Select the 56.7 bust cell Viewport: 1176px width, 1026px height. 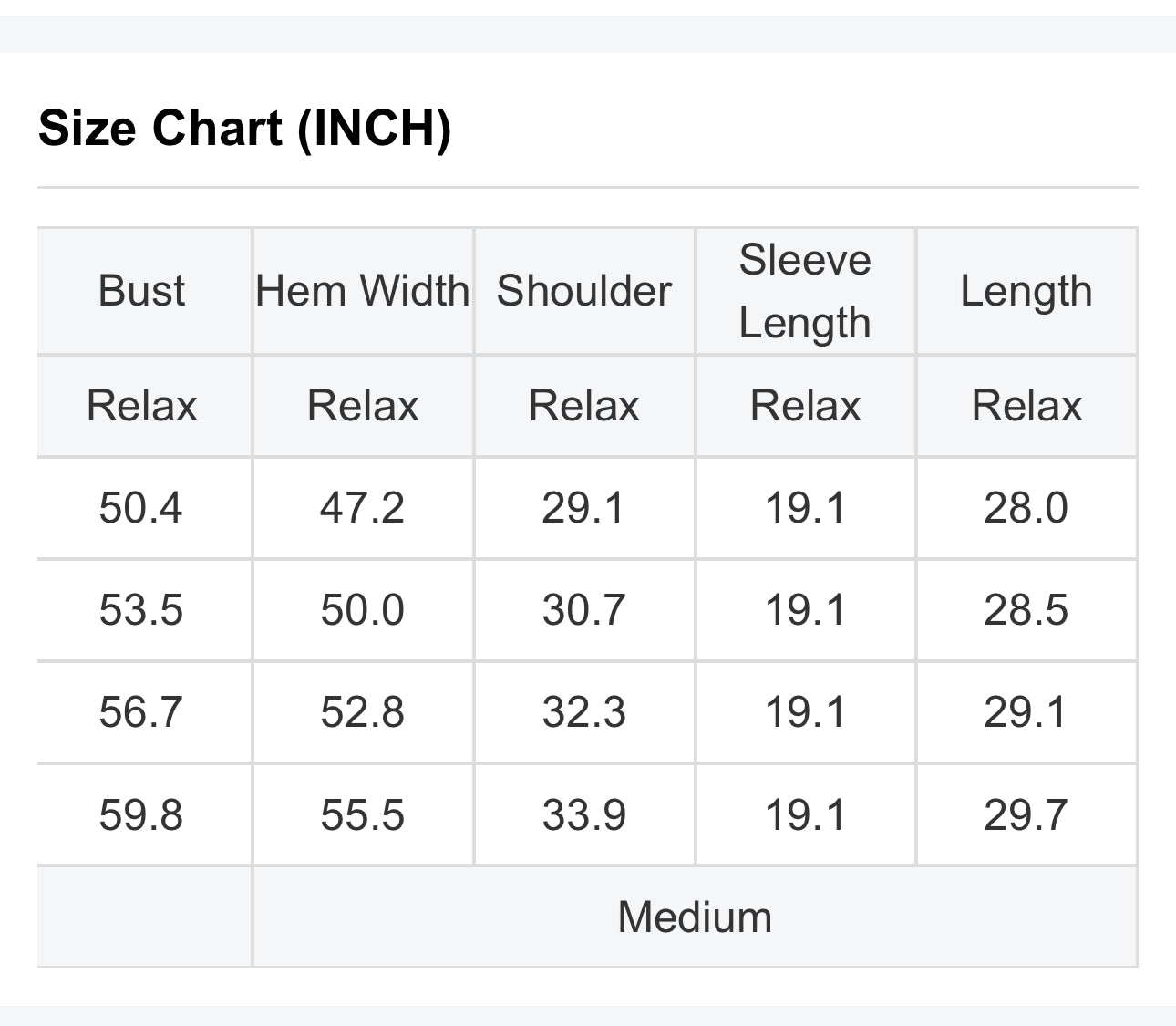(141, 712)
